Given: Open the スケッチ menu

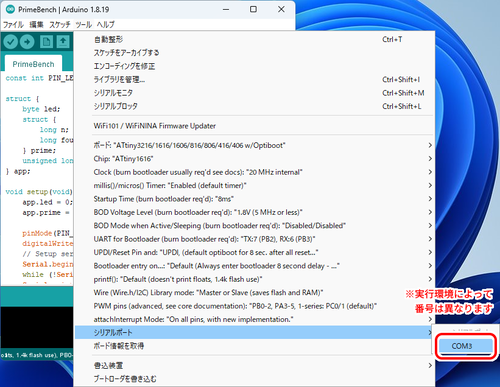Looking at the screenshot, I should coord(60,25).
